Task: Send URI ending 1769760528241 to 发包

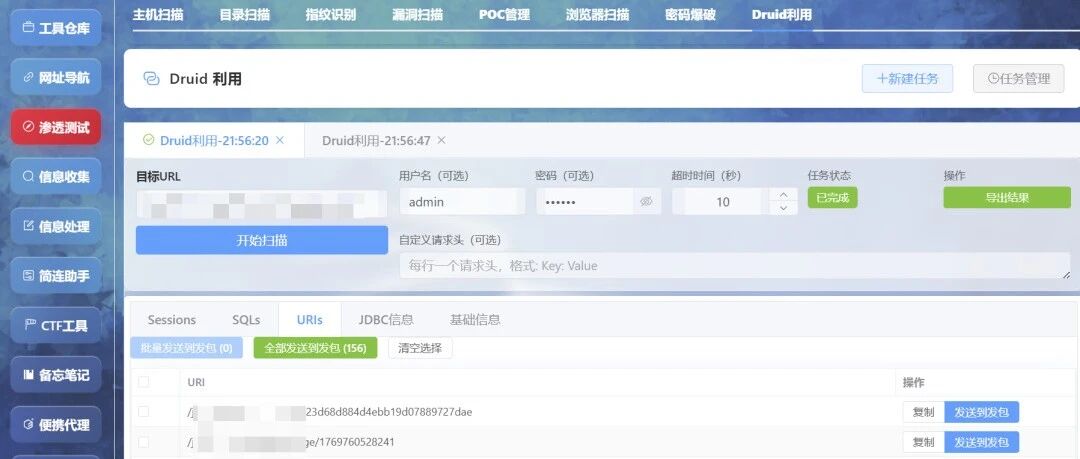Action: (982, 442)
